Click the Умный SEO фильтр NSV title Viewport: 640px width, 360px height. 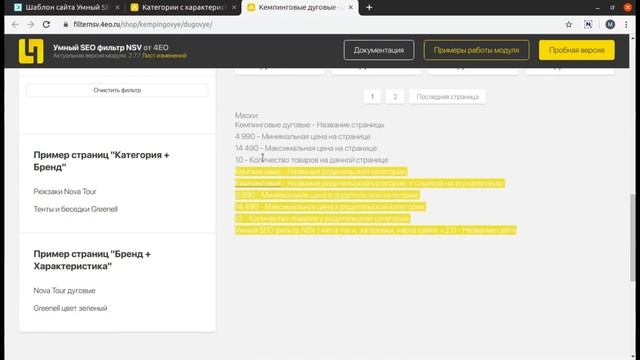97,47
